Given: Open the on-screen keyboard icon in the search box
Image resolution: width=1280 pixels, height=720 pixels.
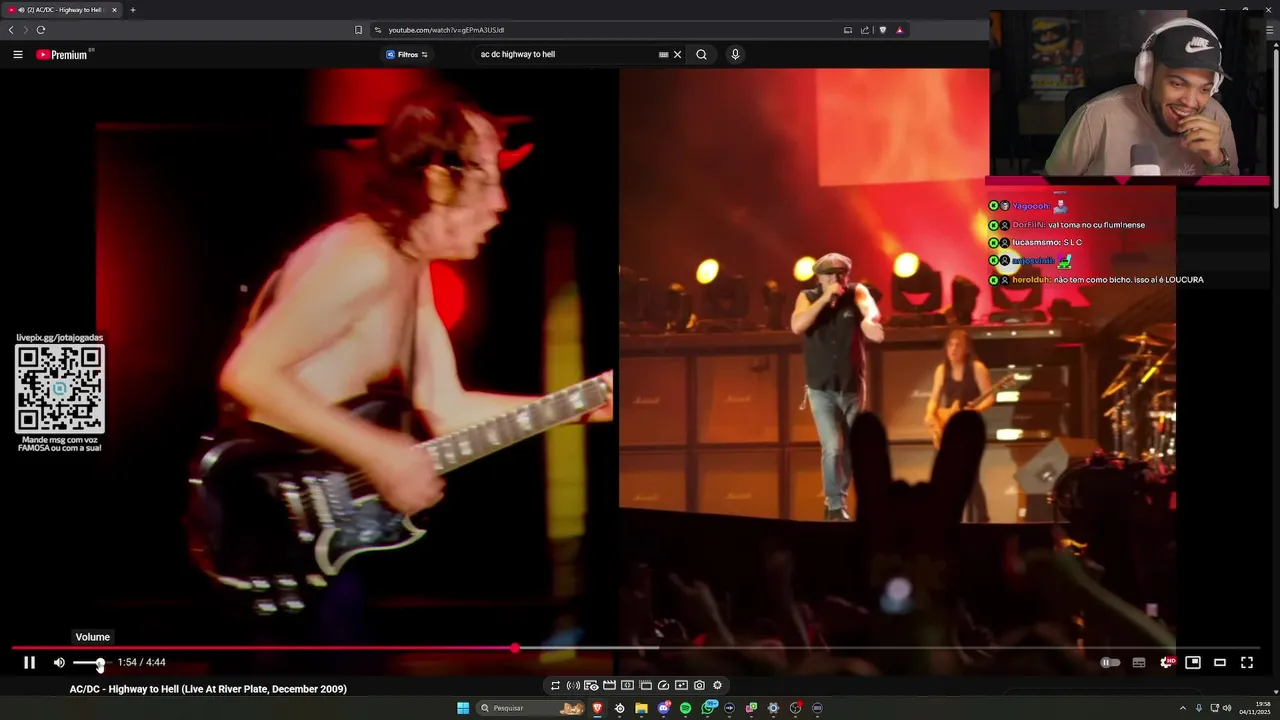Looking at the screenshot, I should tap(663, 55).
